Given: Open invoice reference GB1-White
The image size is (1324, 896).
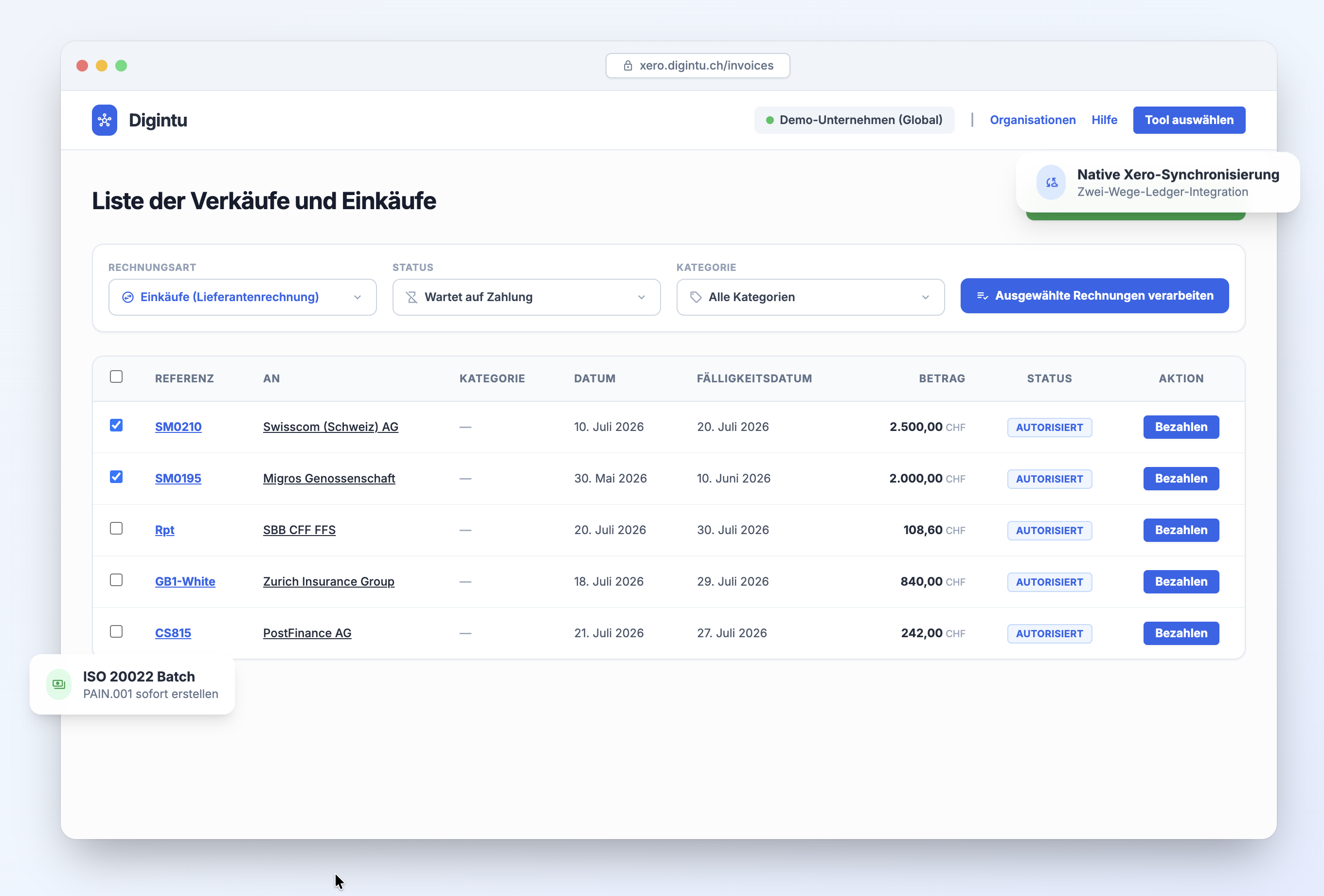Looking at the screenshot, I should [185, 582].
